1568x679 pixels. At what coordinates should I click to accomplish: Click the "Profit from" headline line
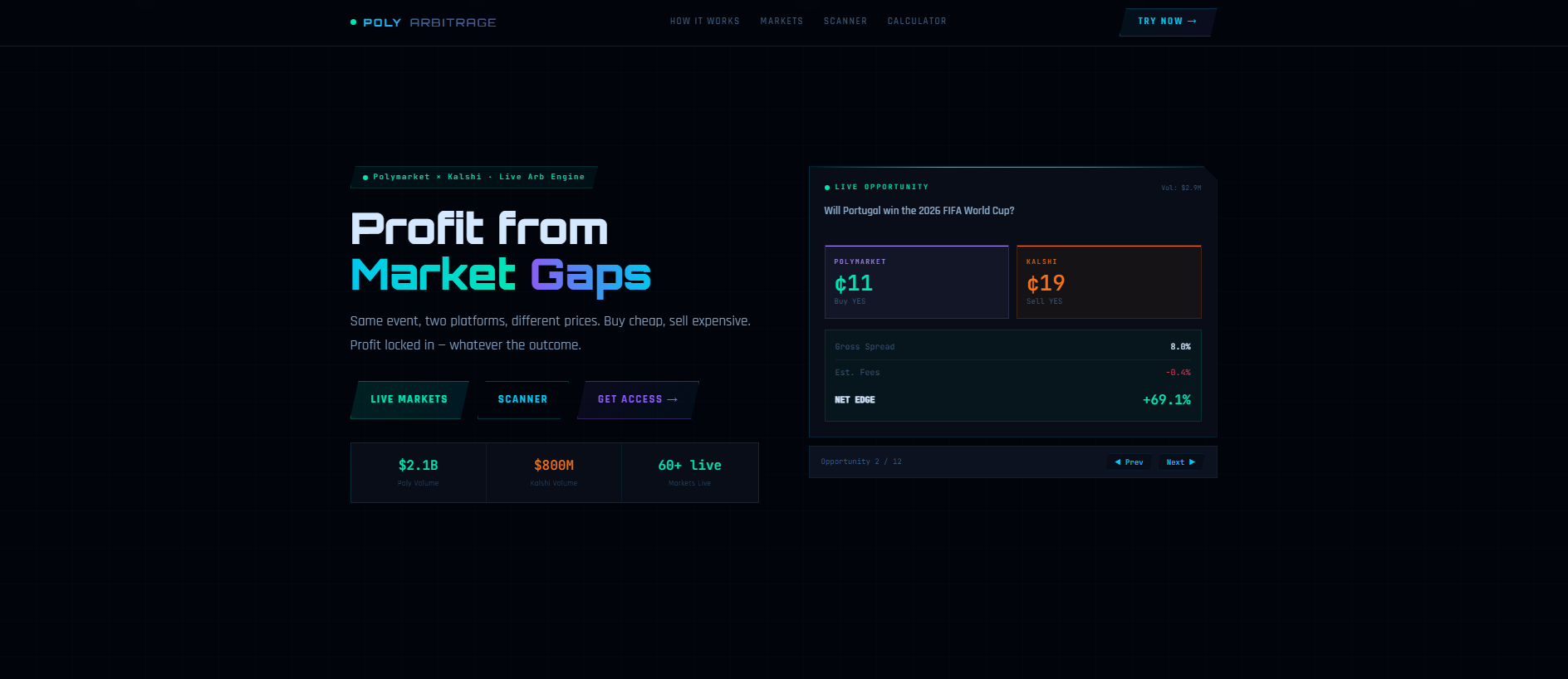[479, 228]
